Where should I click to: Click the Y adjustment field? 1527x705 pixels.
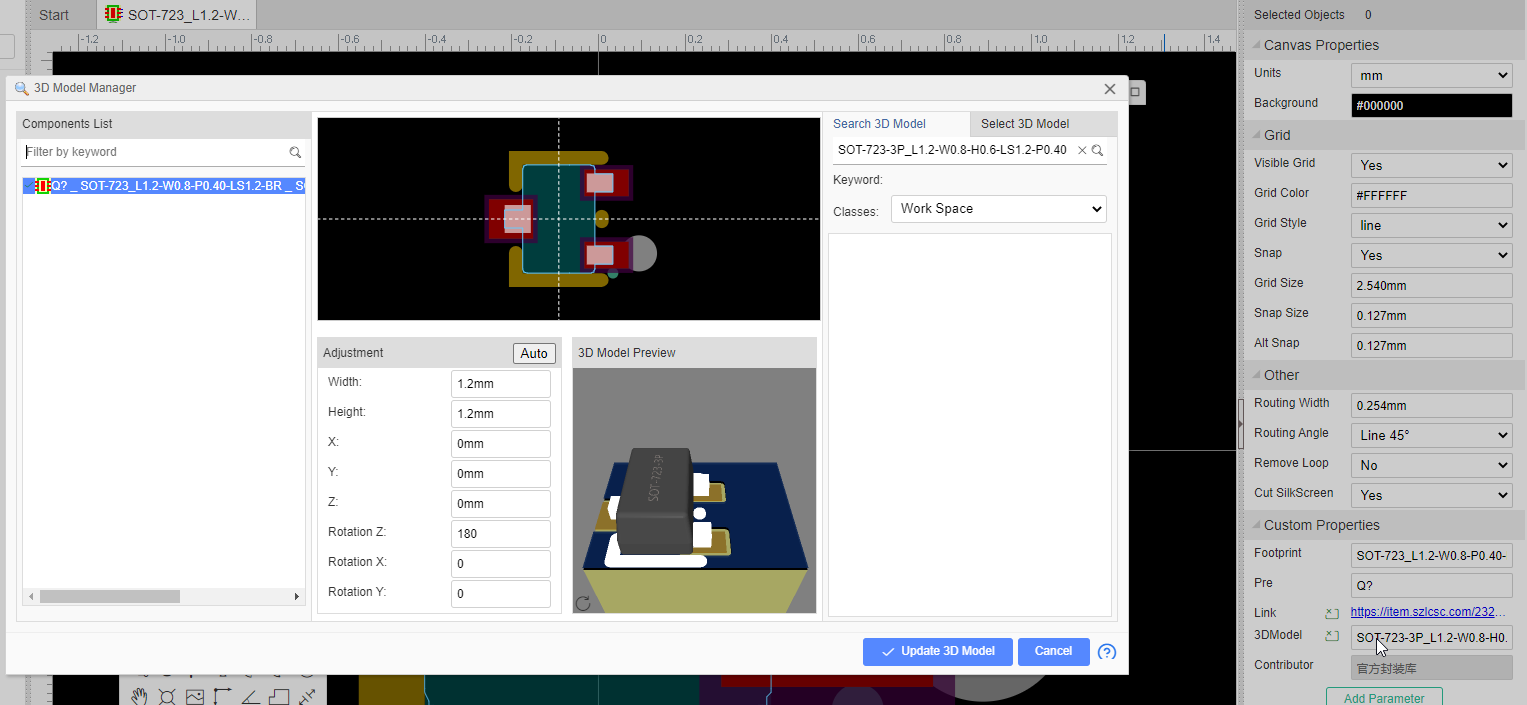[x=501, y=474]
